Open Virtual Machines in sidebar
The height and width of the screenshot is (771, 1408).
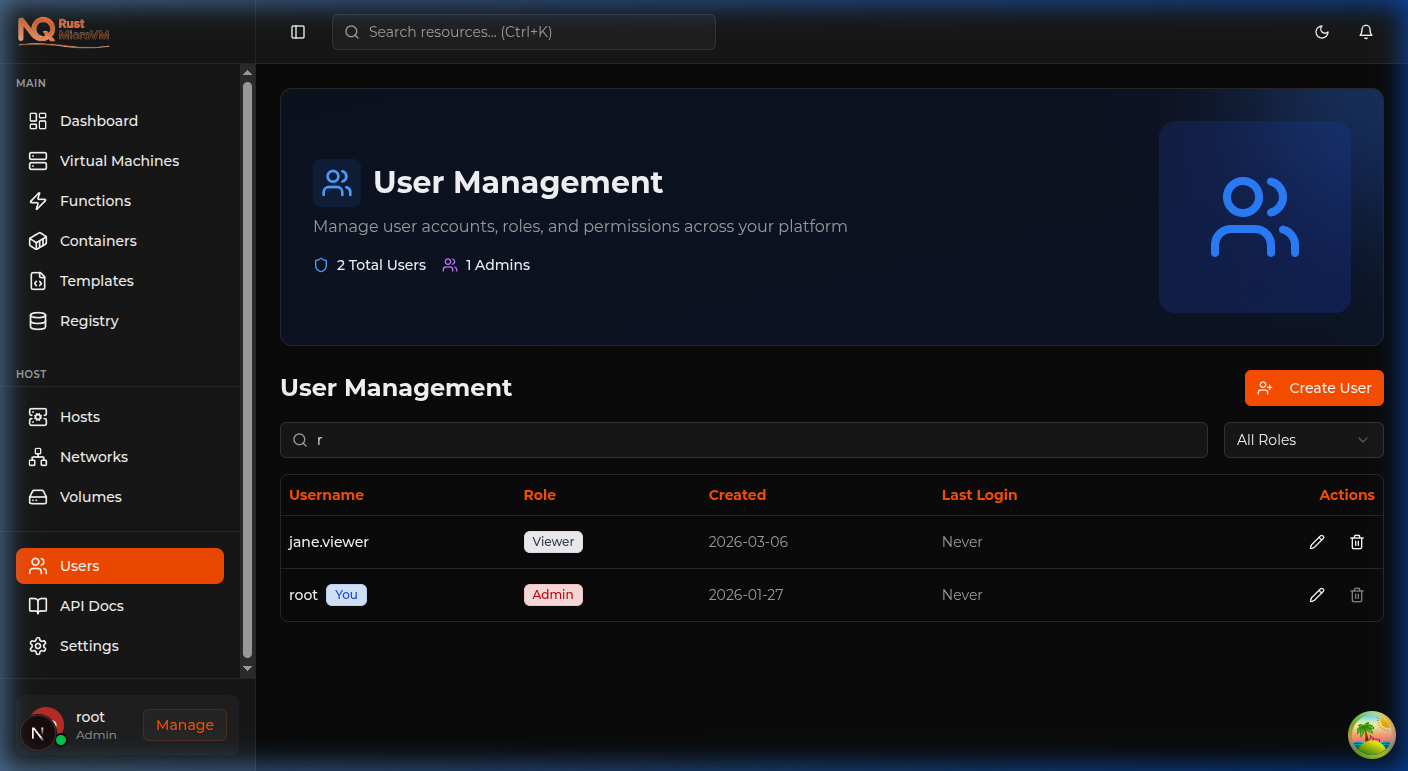point(119,161)
